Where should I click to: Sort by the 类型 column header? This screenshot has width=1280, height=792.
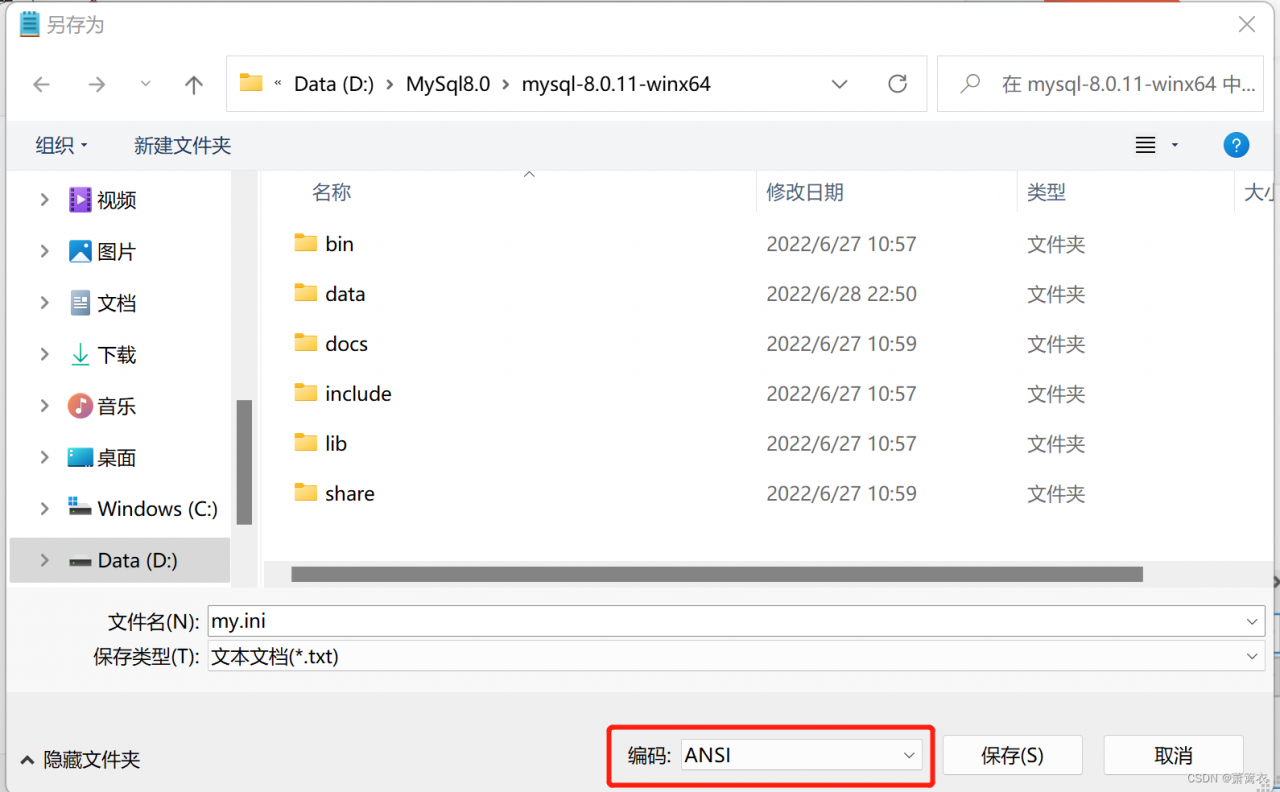click(x=1047, y=192)
